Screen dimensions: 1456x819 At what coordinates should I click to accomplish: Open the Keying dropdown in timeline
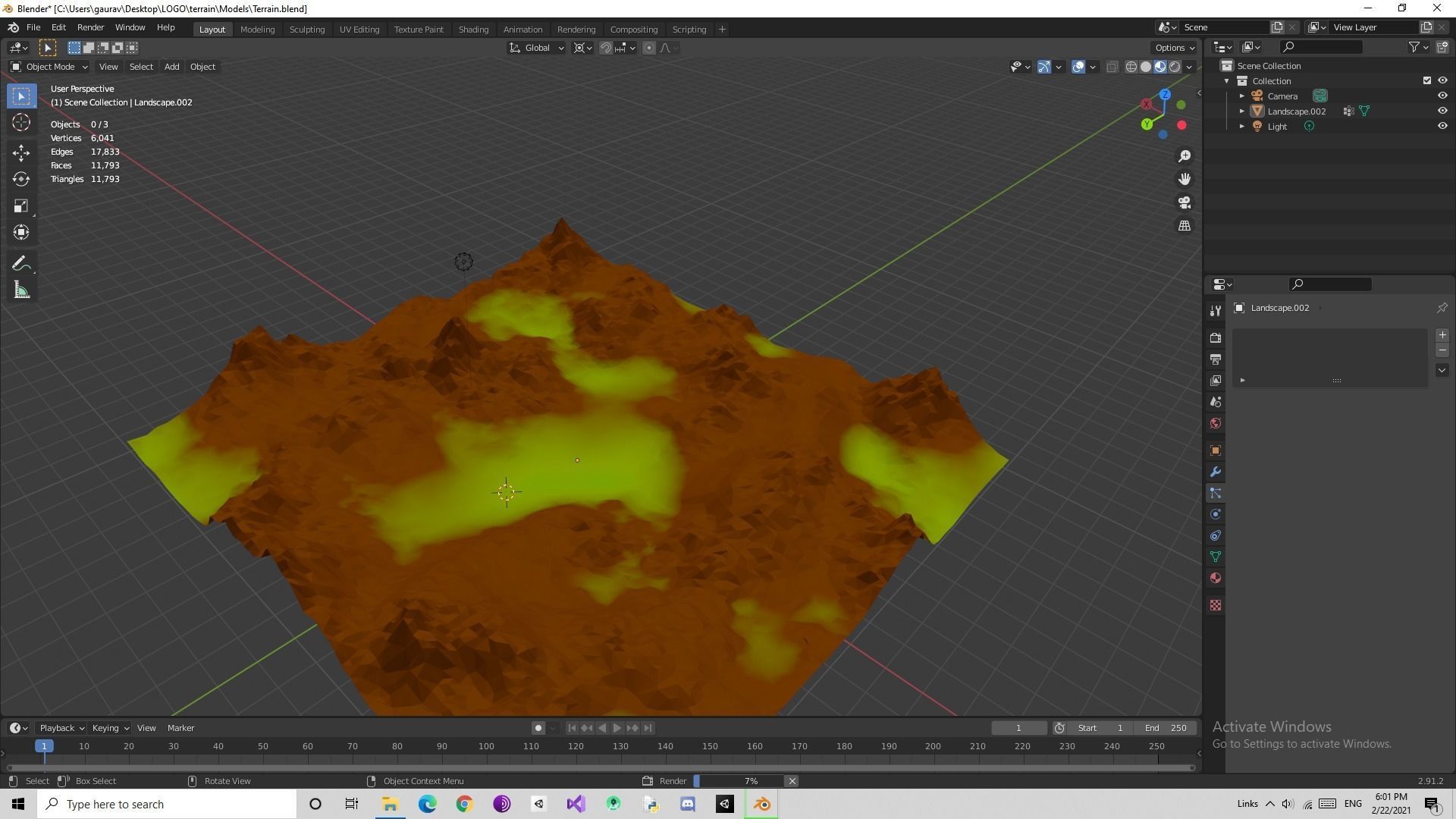click(x=110, y=728)
